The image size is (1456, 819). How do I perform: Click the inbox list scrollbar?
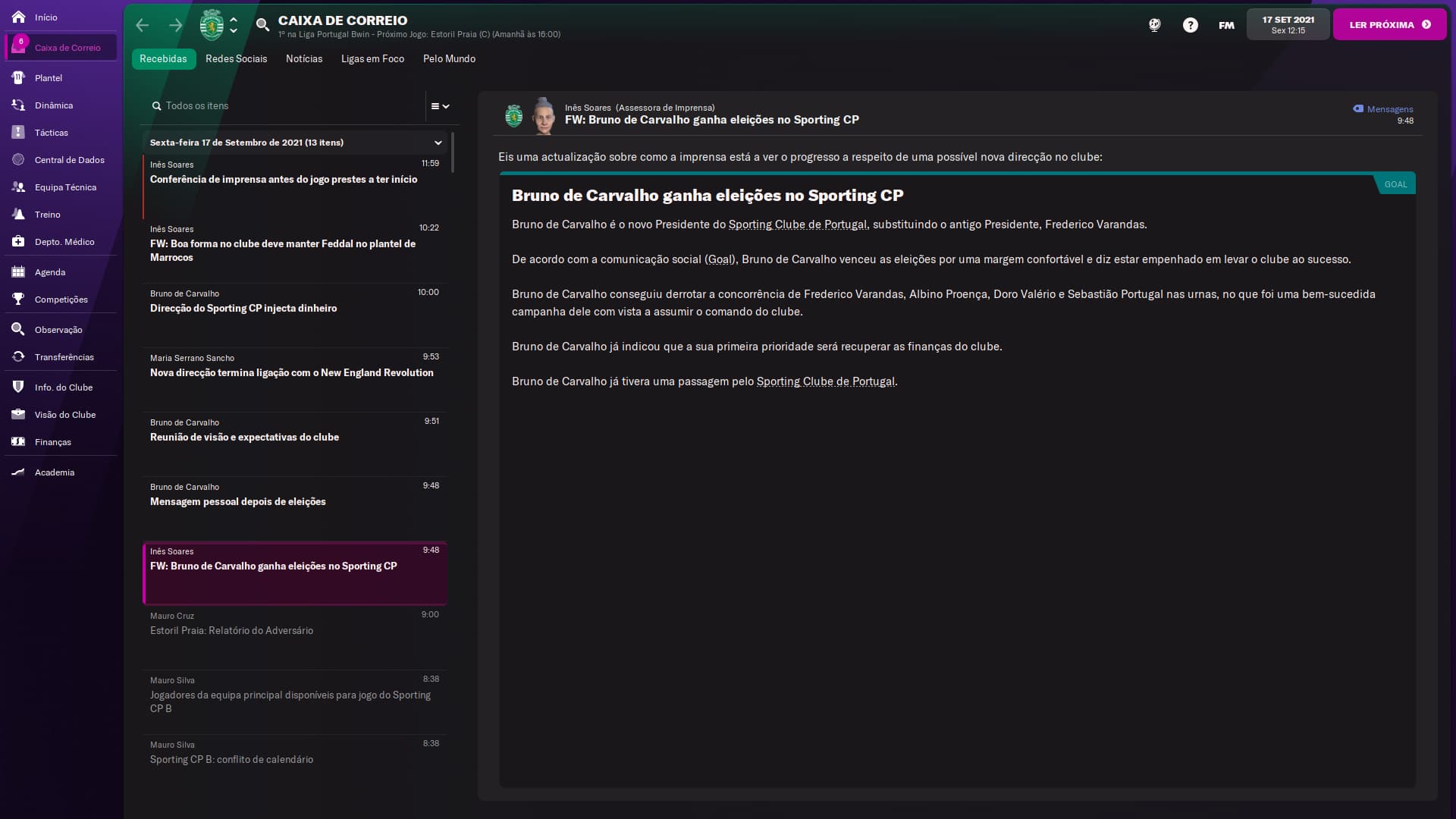453,152
